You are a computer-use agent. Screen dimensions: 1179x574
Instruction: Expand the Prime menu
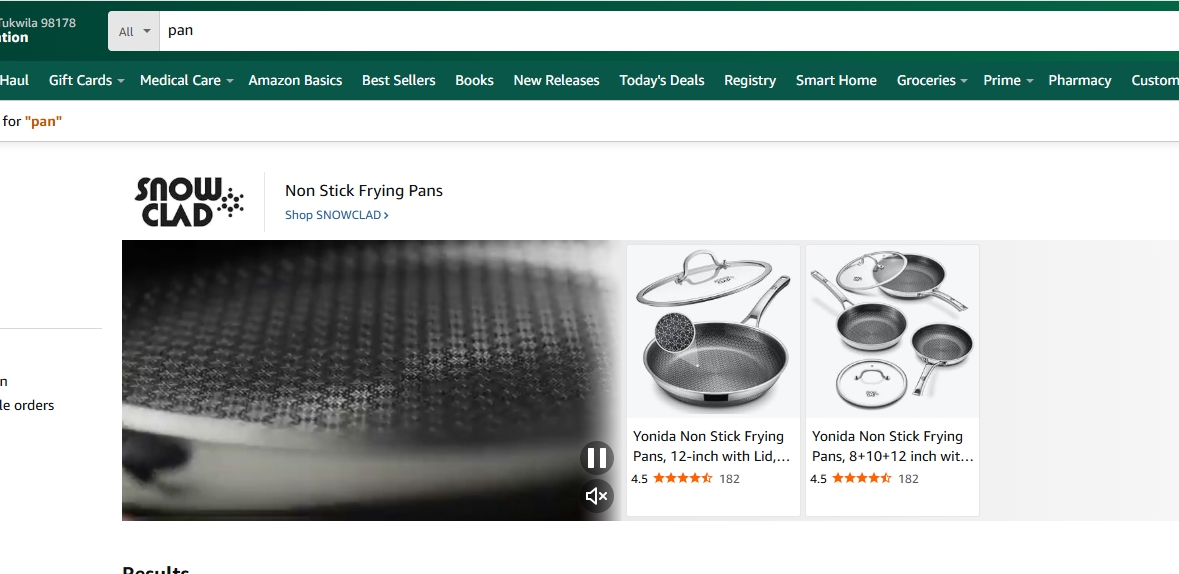[1008, 80]
